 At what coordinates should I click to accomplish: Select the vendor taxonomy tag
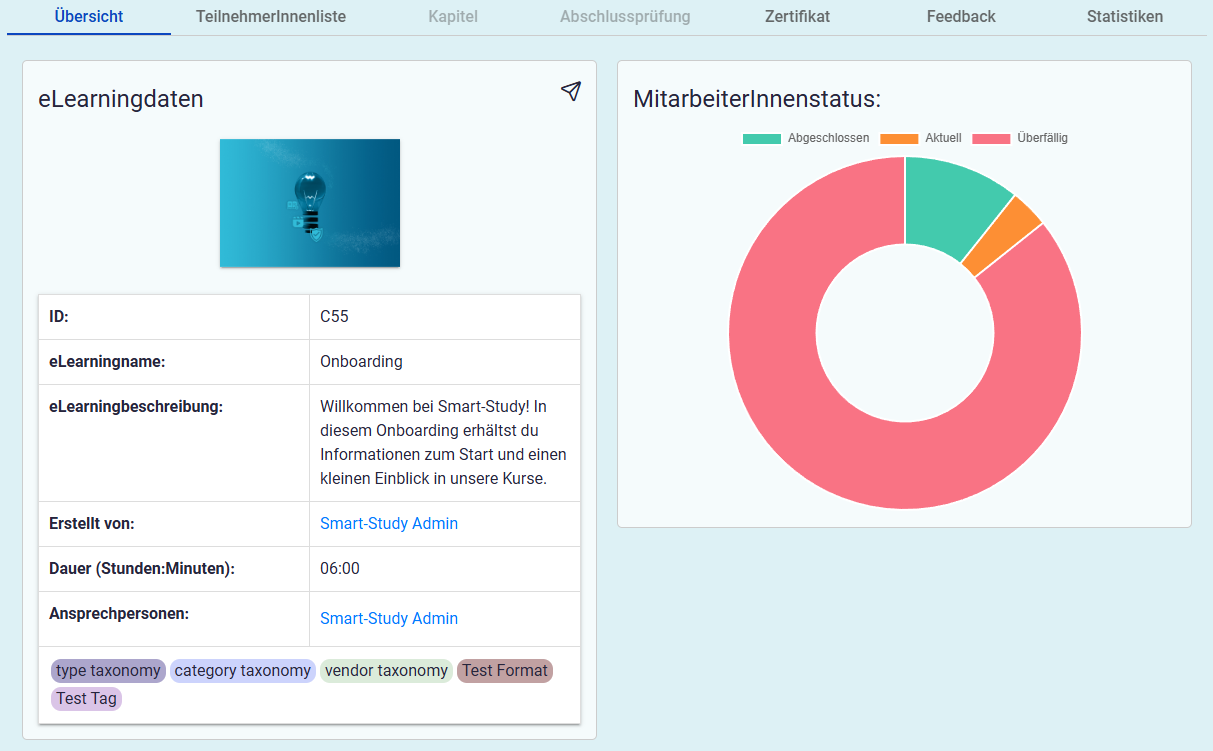386,671
